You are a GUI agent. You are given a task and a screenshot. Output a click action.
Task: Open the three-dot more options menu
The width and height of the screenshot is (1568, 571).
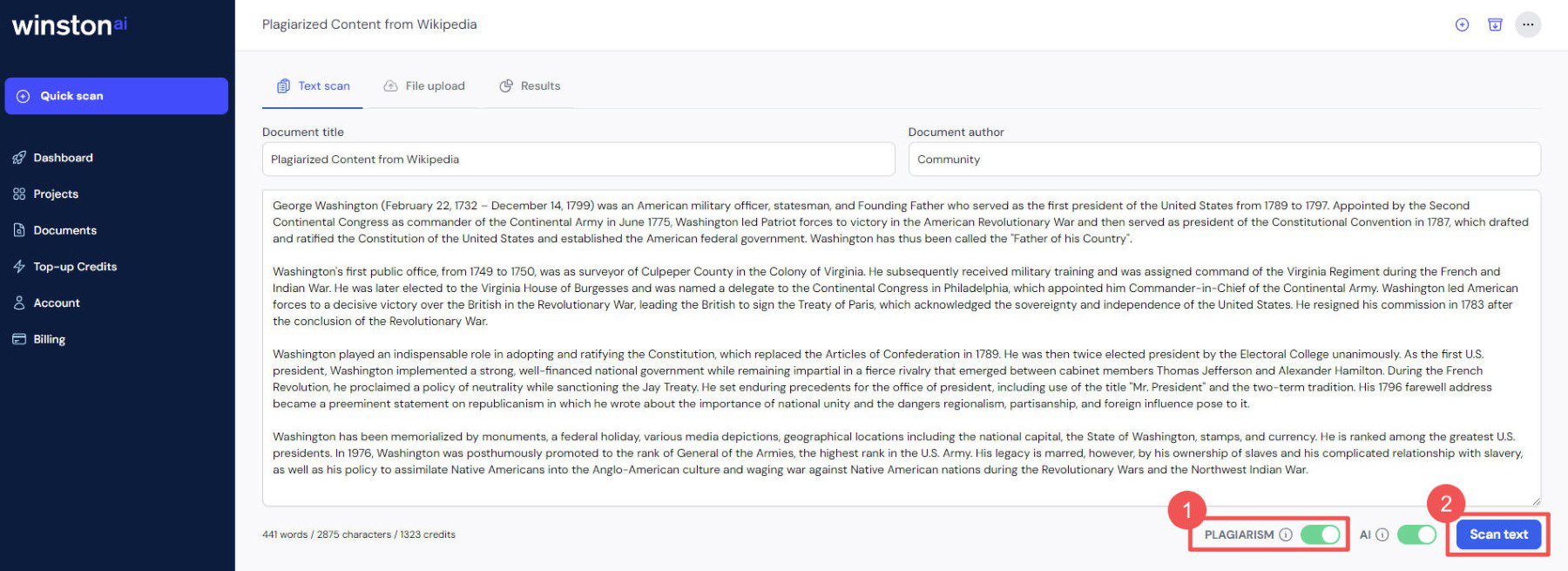pos(1528,24)
